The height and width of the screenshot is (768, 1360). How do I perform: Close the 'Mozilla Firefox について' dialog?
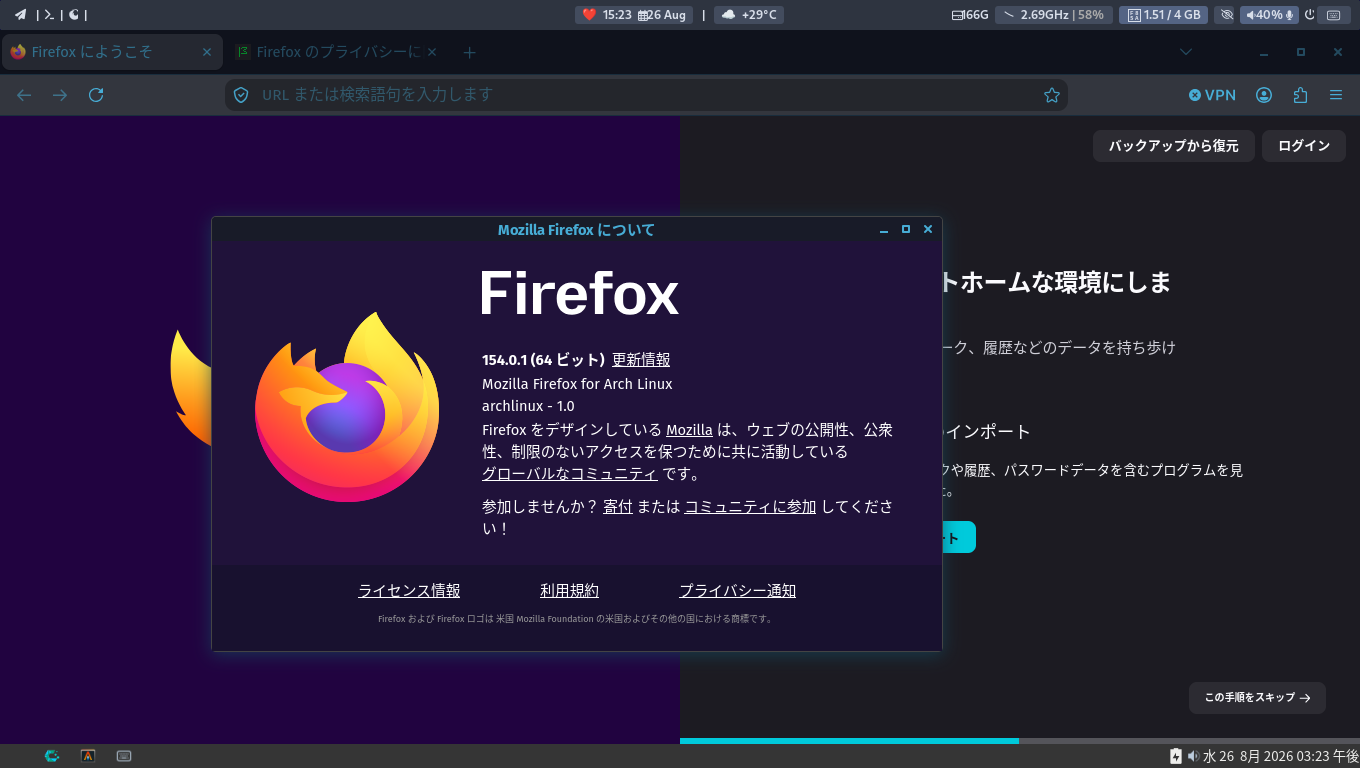coord(928,230)
